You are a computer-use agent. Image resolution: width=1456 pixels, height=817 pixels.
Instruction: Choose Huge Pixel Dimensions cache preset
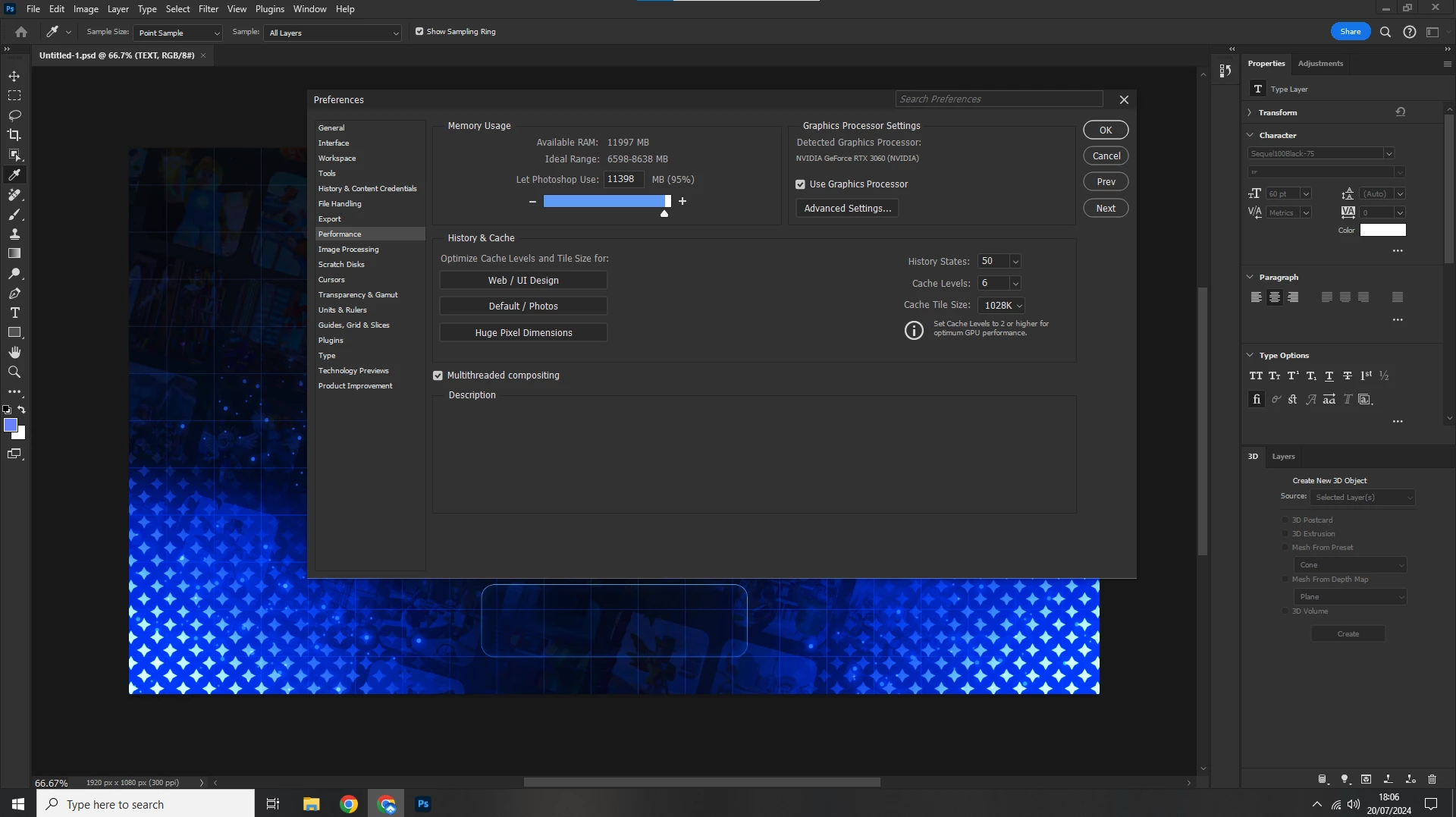pos(523,333)
